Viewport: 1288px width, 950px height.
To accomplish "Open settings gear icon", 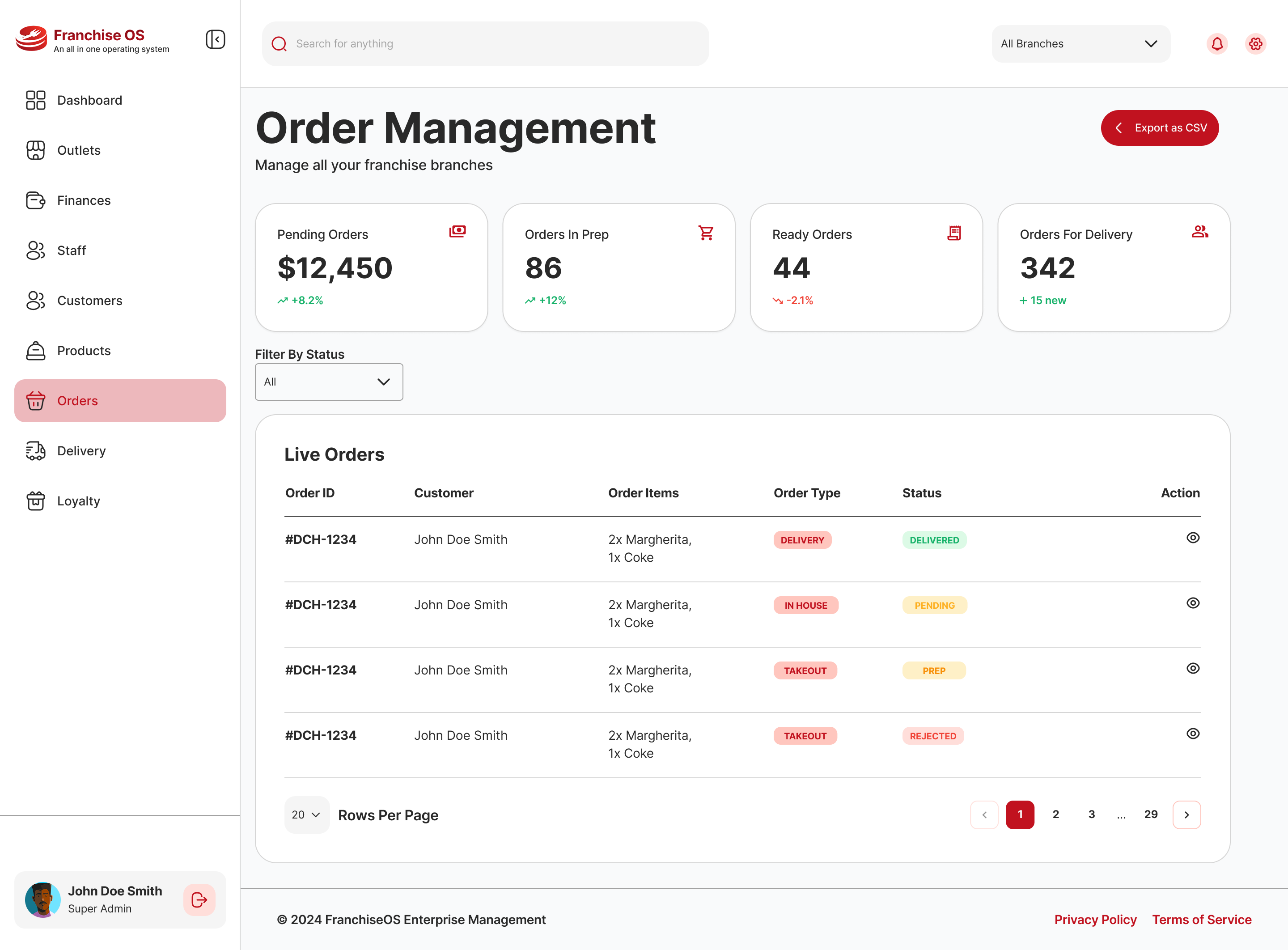I will pyautogui.click(x=1256, y=44).
